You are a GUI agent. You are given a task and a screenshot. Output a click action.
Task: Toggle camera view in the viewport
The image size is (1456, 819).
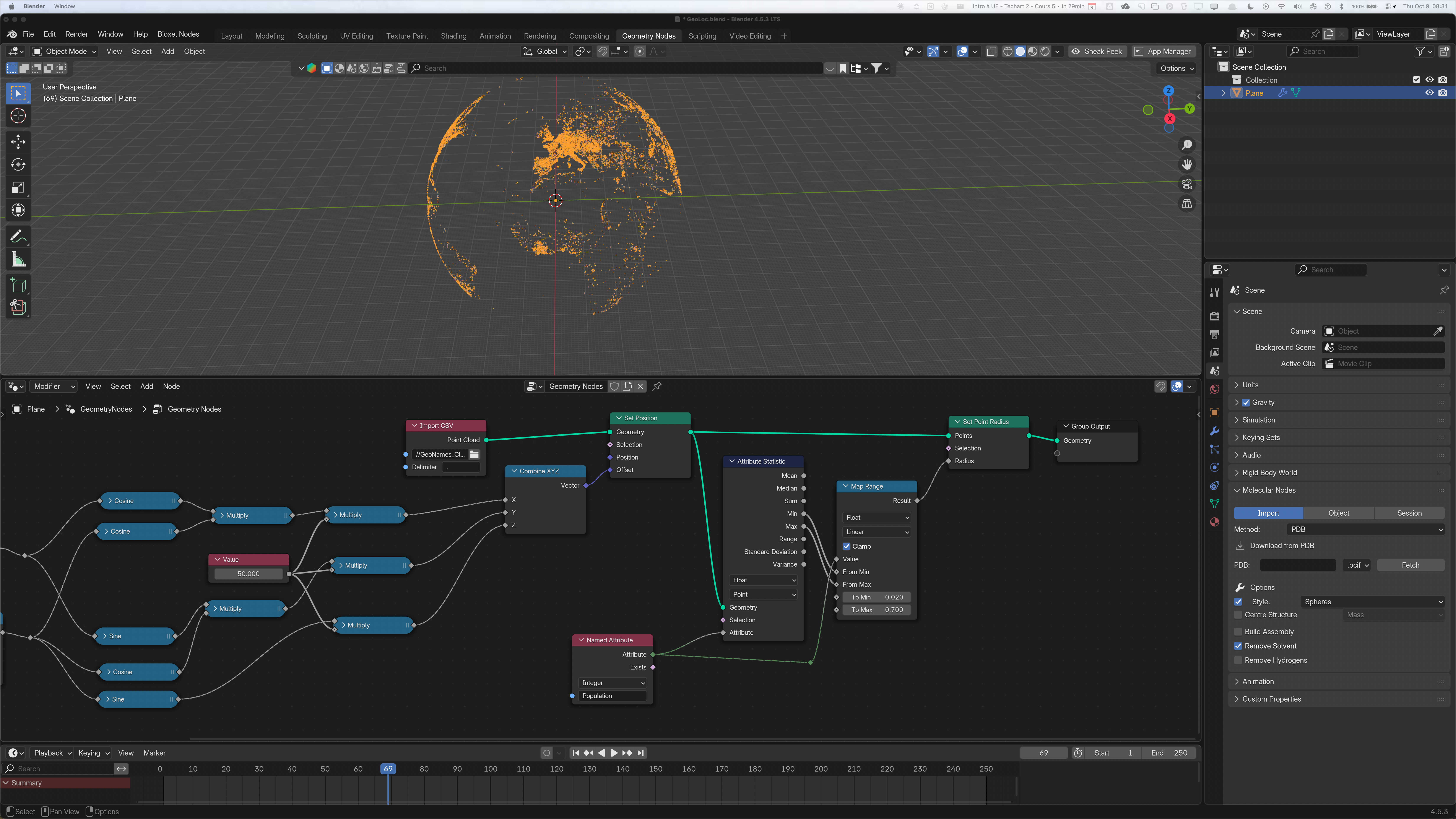[x=1187, y=184]
